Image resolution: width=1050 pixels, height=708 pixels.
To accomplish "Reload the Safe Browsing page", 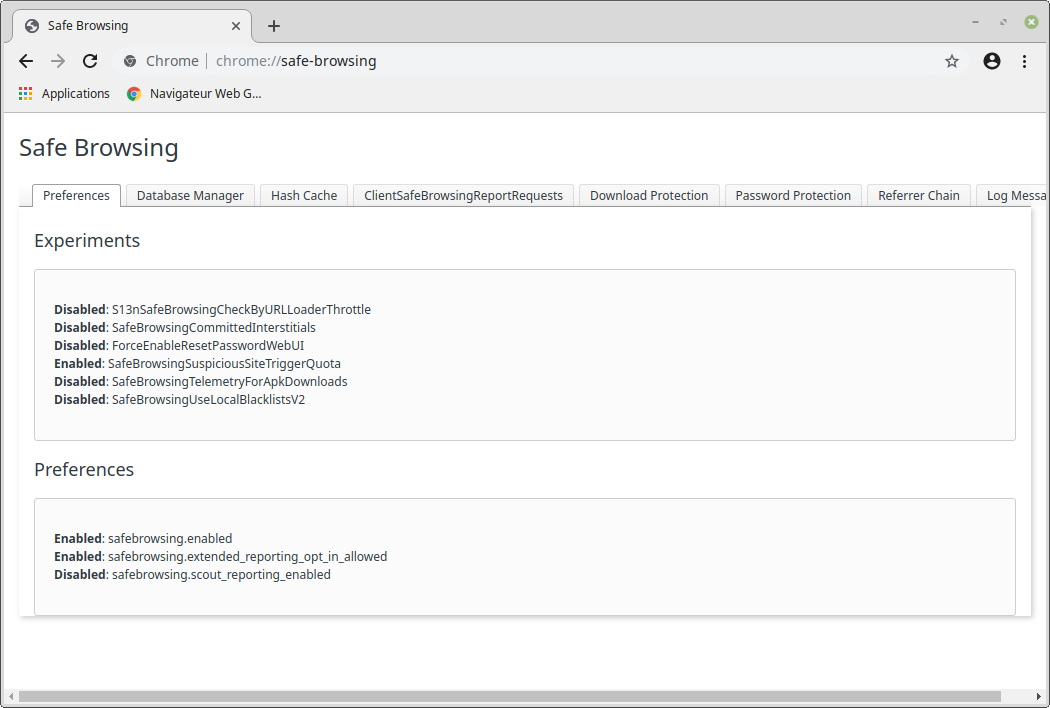I will click(x=90, y=61).
